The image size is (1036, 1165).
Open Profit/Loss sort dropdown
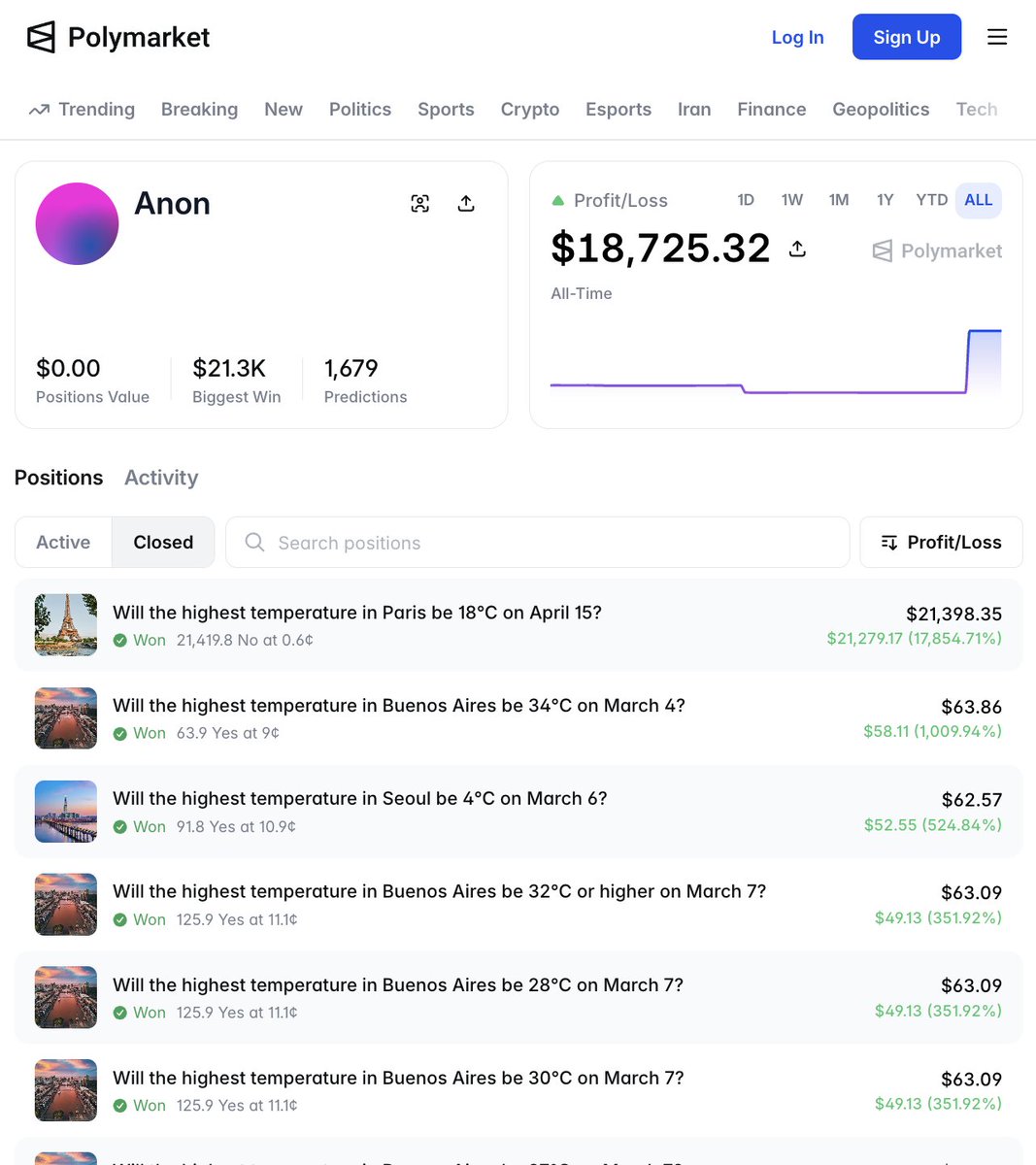click(941, 542)
